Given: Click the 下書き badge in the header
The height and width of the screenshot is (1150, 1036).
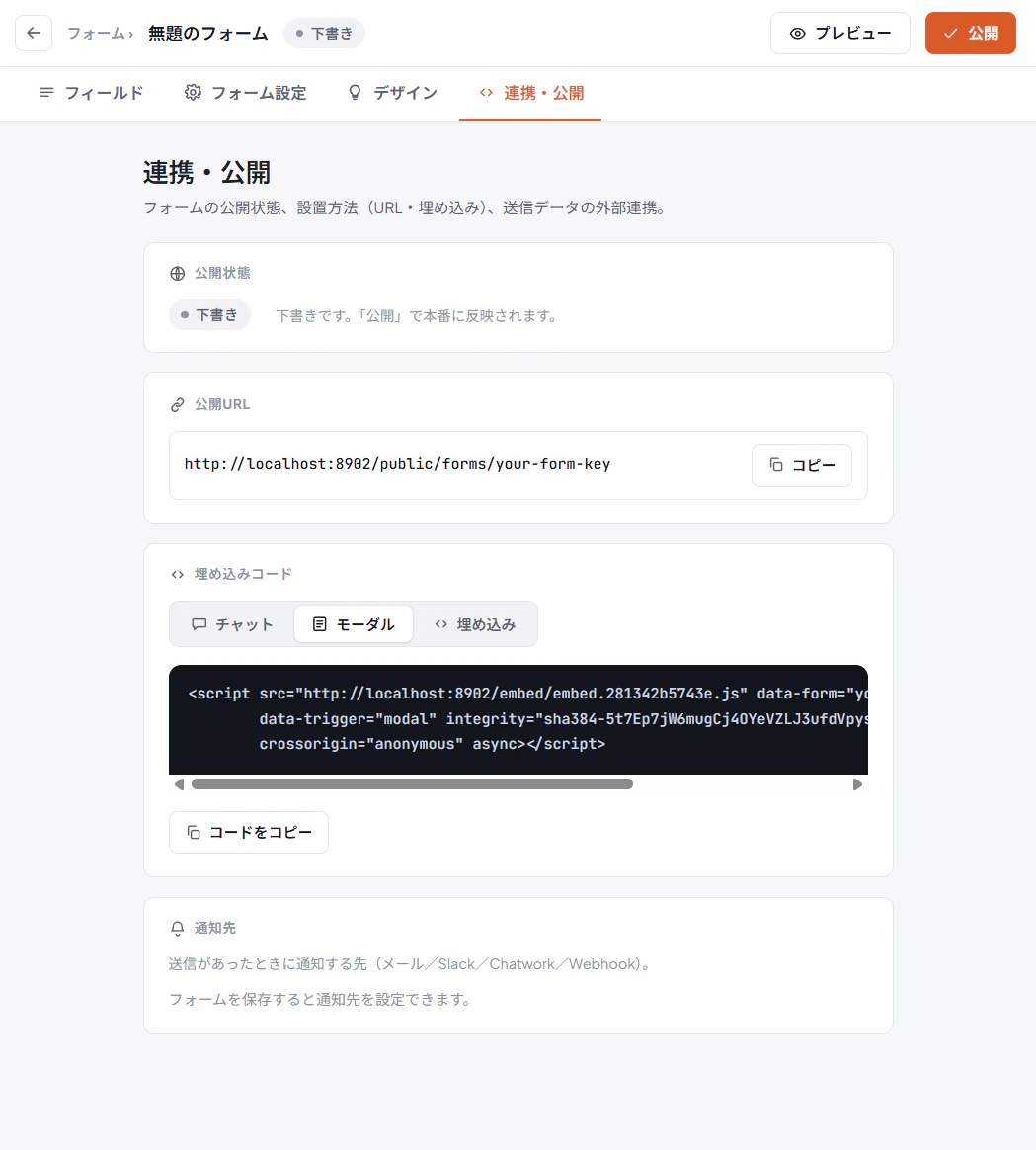Looking at the screenshot, I should coord(324,33).
